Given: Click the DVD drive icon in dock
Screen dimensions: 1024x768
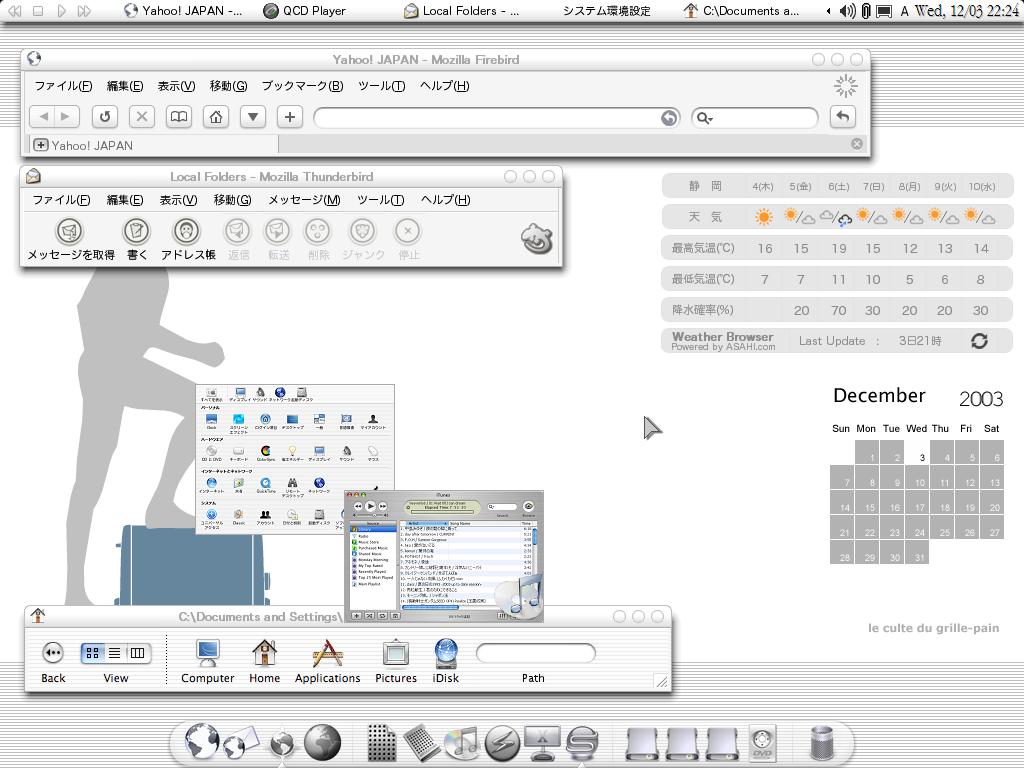Looking at the screenshot, I should pyautogui.click(x=761, y=743).
